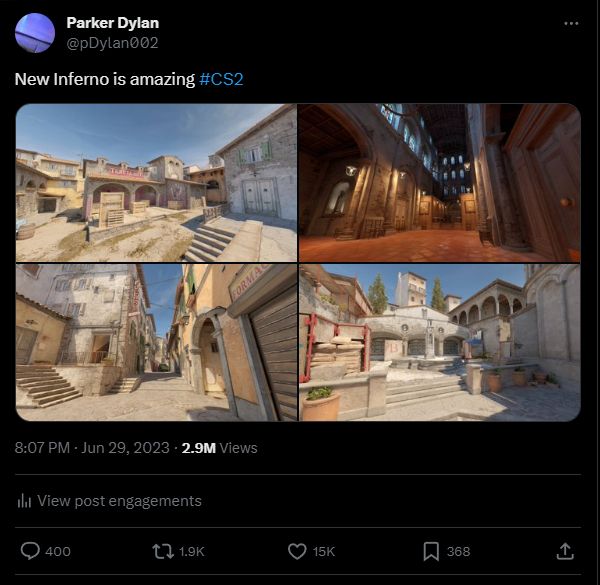This screenshot has width=600, height=585.
Task: Open the #CS2 hashtag link
Action: [x=221, y=79]
